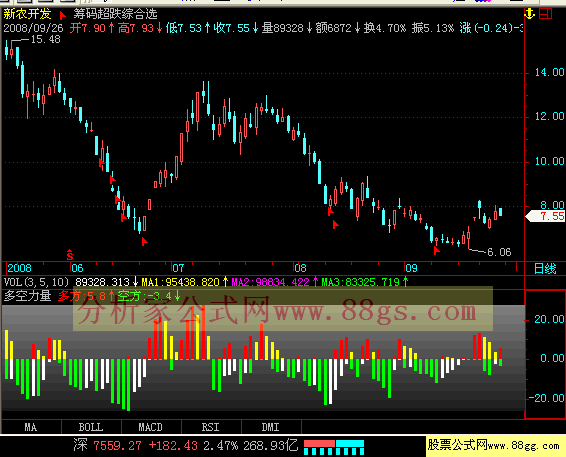This screenshot has width=566, height=457.
Task: Click the red flag beside 筹码超跌综合选
Action: 63,15
